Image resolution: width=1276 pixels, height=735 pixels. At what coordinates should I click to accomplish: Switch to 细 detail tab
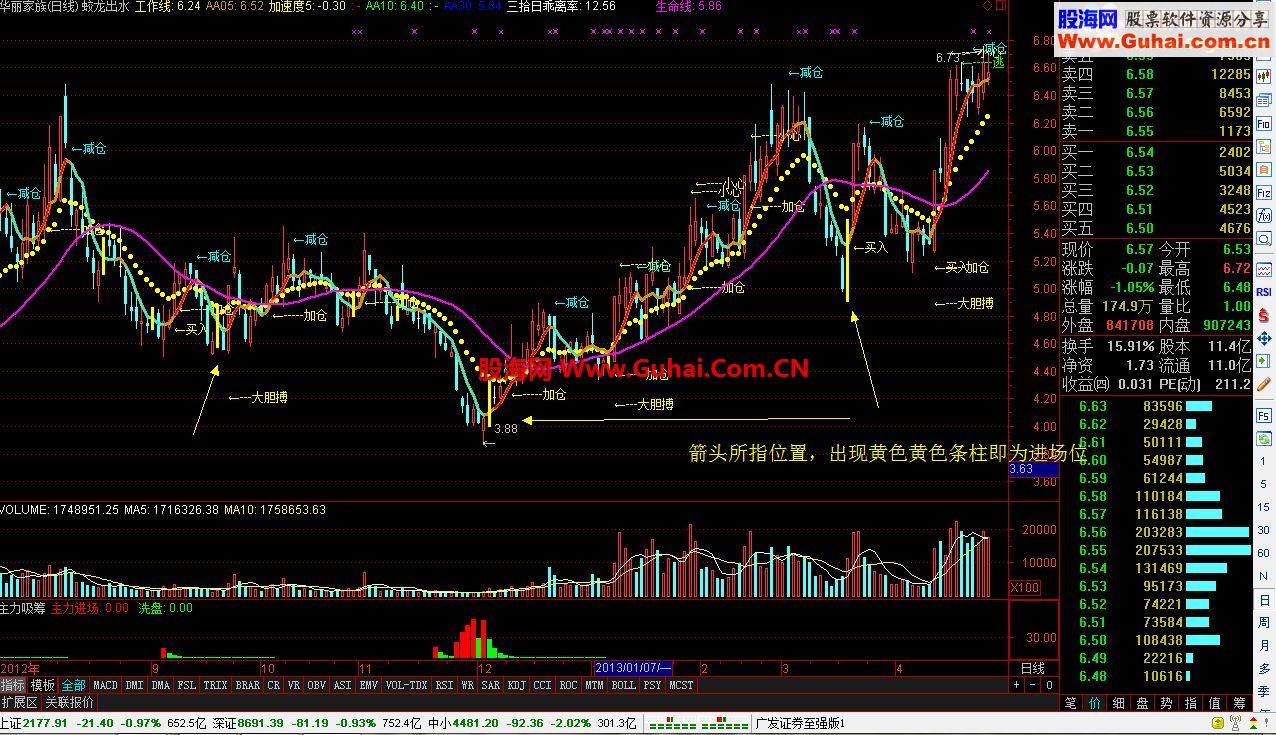(1119, 703)
